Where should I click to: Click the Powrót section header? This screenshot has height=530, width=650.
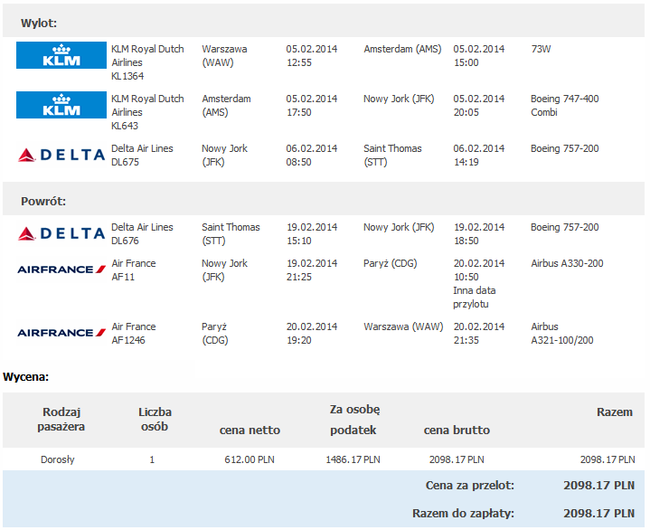43,201
